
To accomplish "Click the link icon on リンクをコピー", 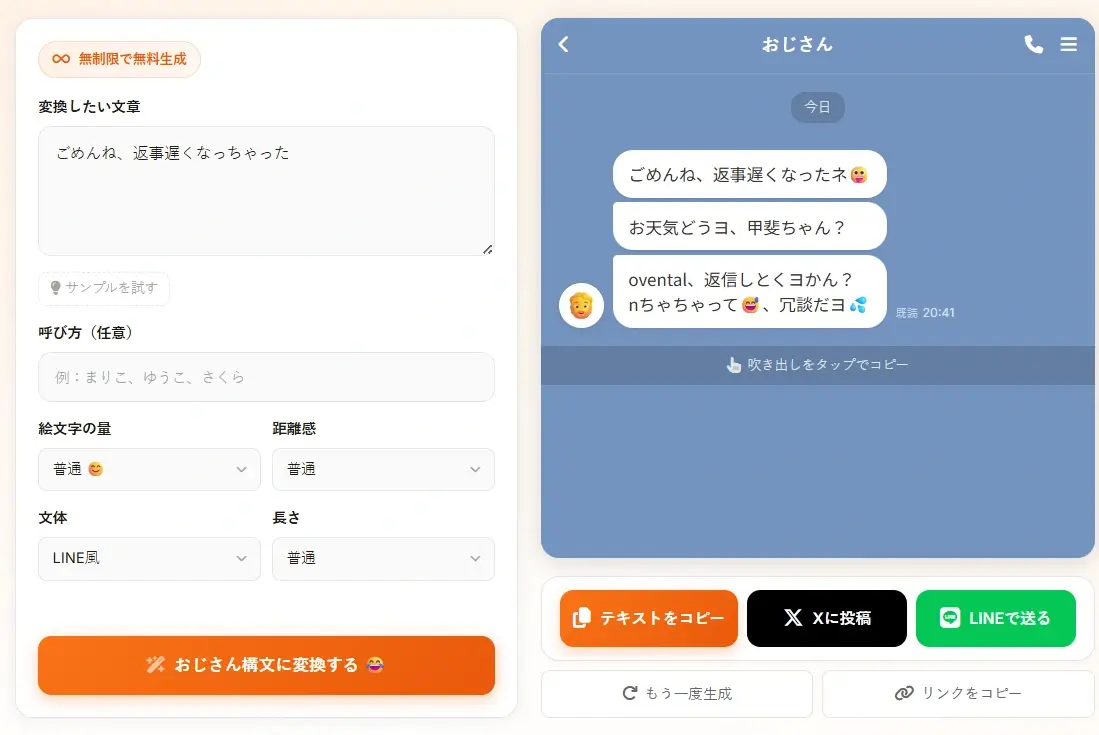I will click(907, 693).
